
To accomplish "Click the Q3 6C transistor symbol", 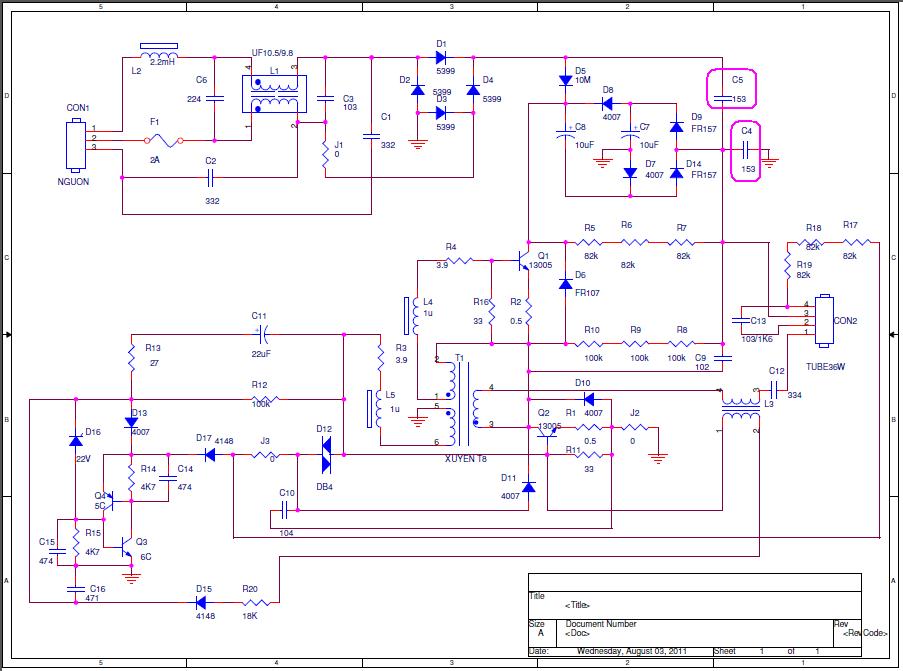I will pos(126,546).
